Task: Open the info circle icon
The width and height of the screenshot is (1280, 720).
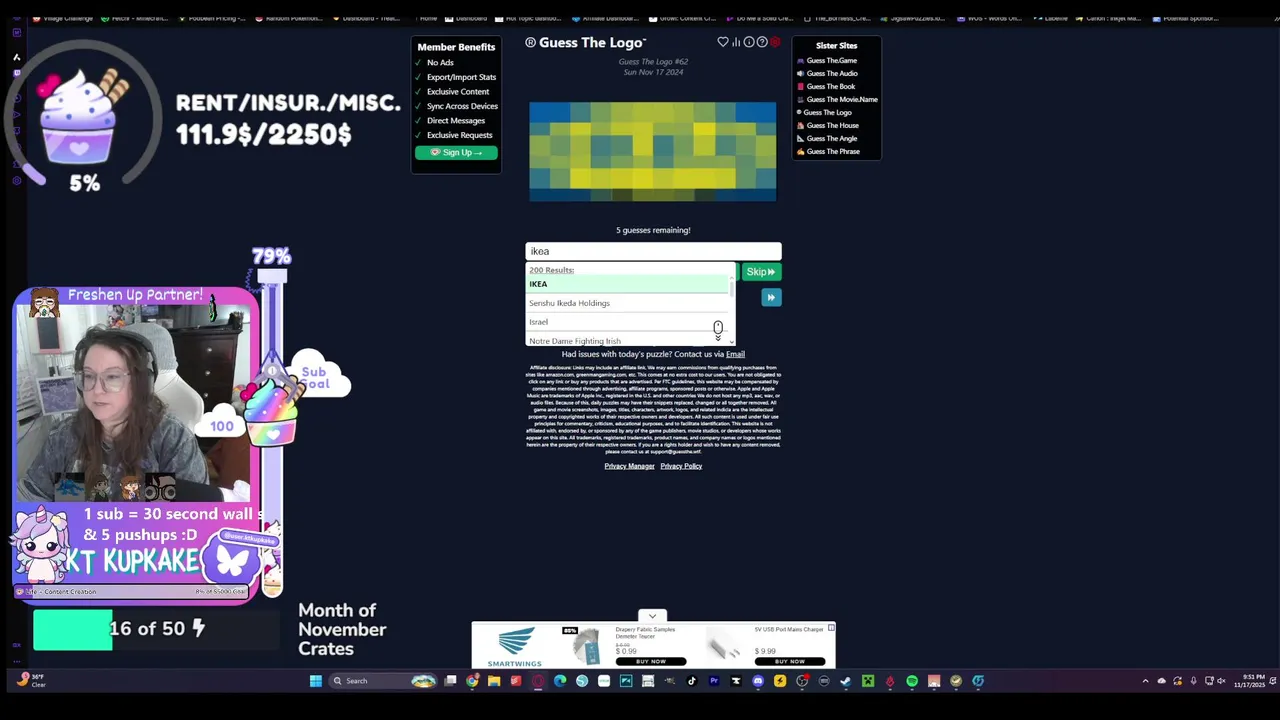Action: [x=749, y=42]
